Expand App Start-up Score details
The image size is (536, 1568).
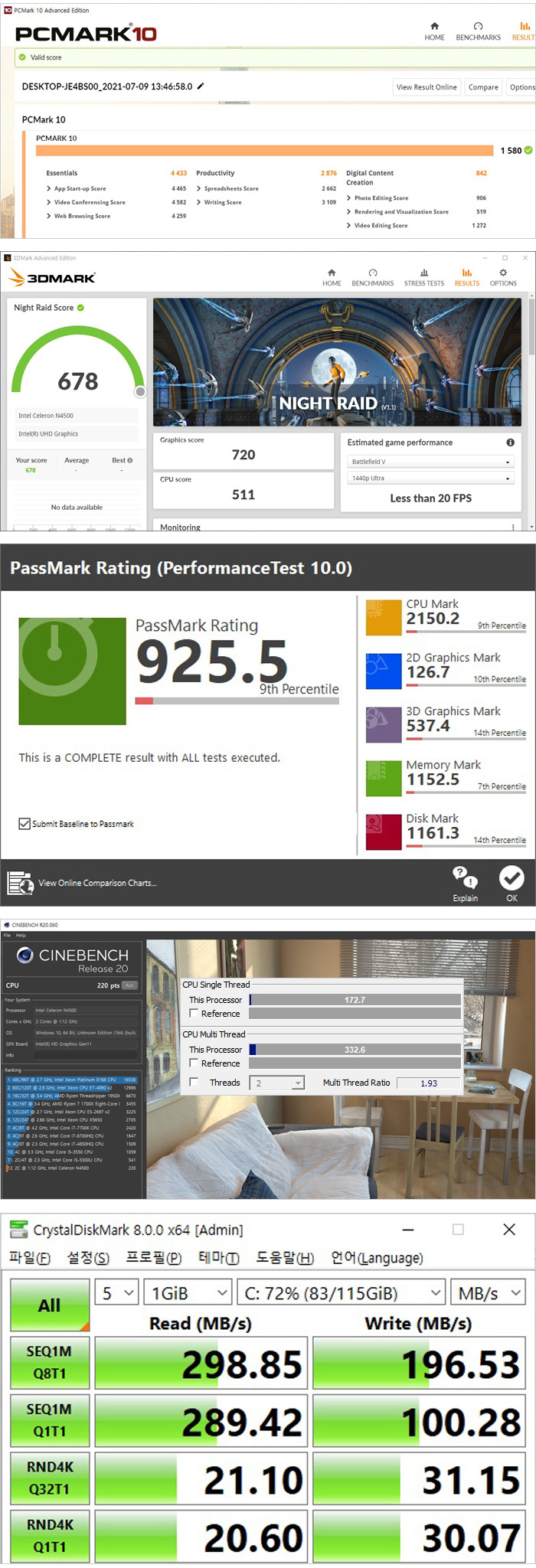[49, 188]
